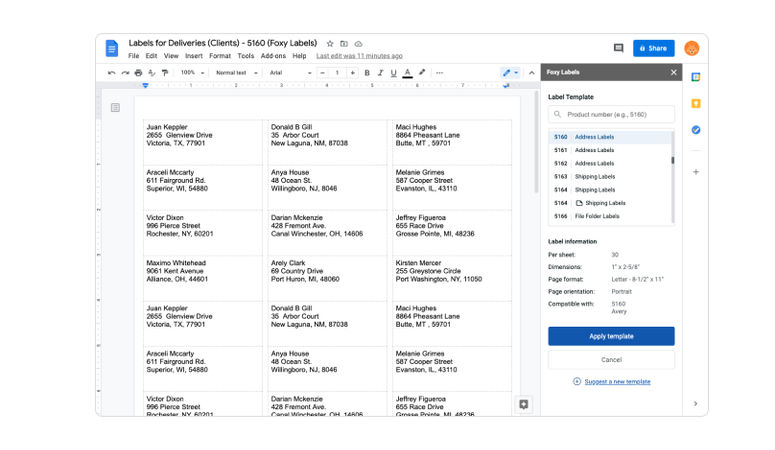Open the Suggest a new template link
Viewport: 775px width, 450px height.
tap(617, 382)
